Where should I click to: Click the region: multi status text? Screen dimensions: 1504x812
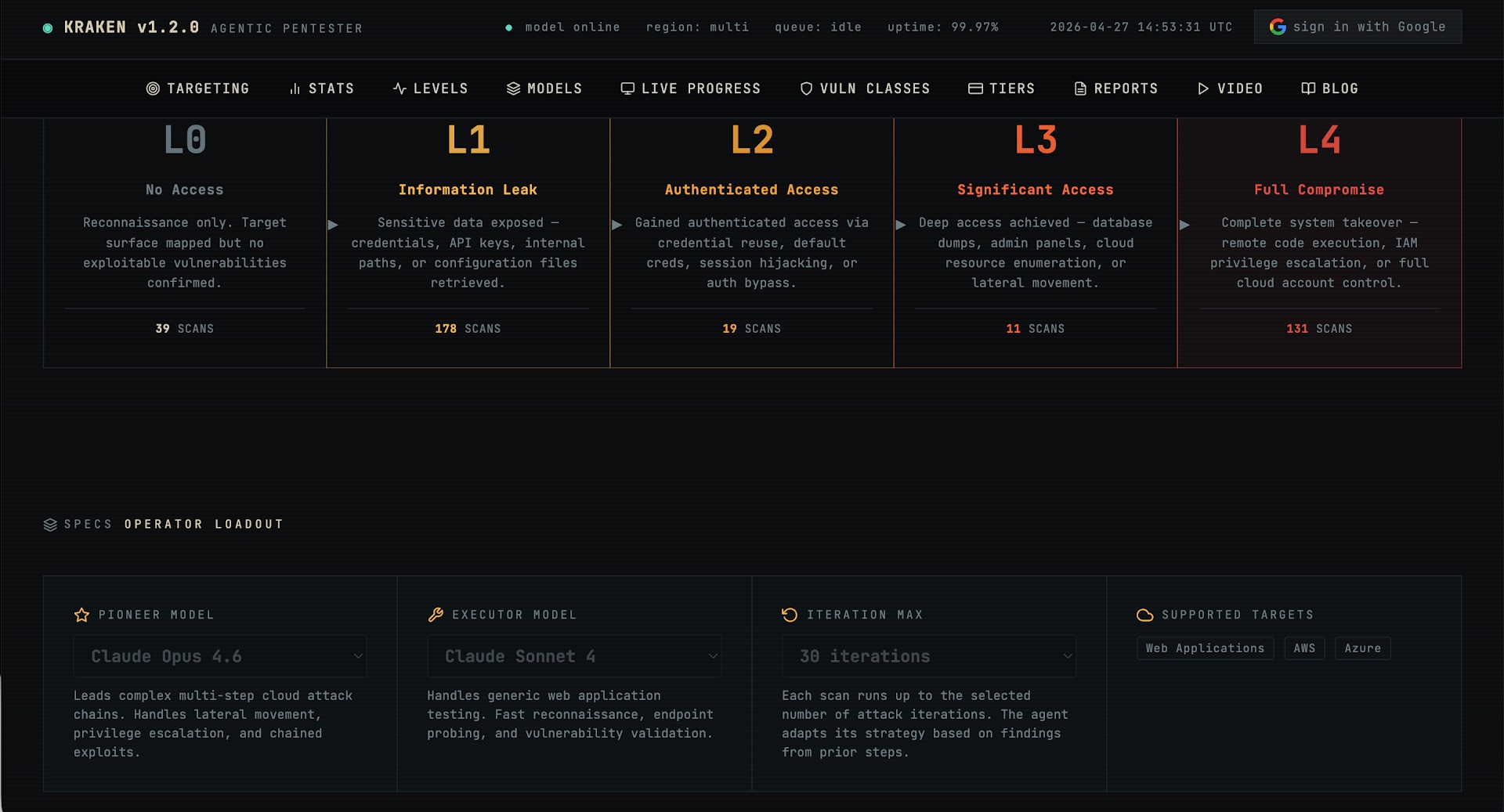point(697,27)
